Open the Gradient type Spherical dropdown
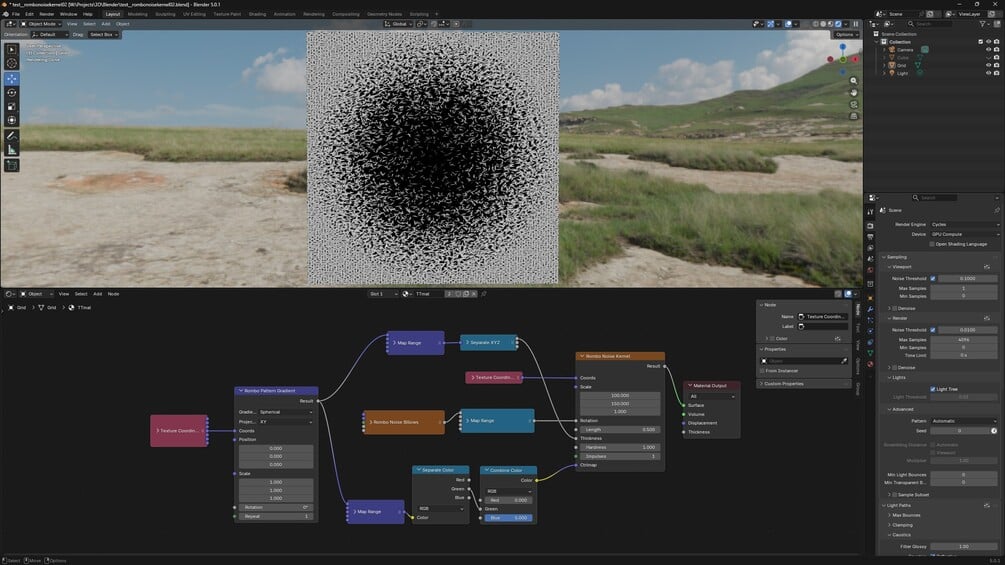 tap(286, 412)
